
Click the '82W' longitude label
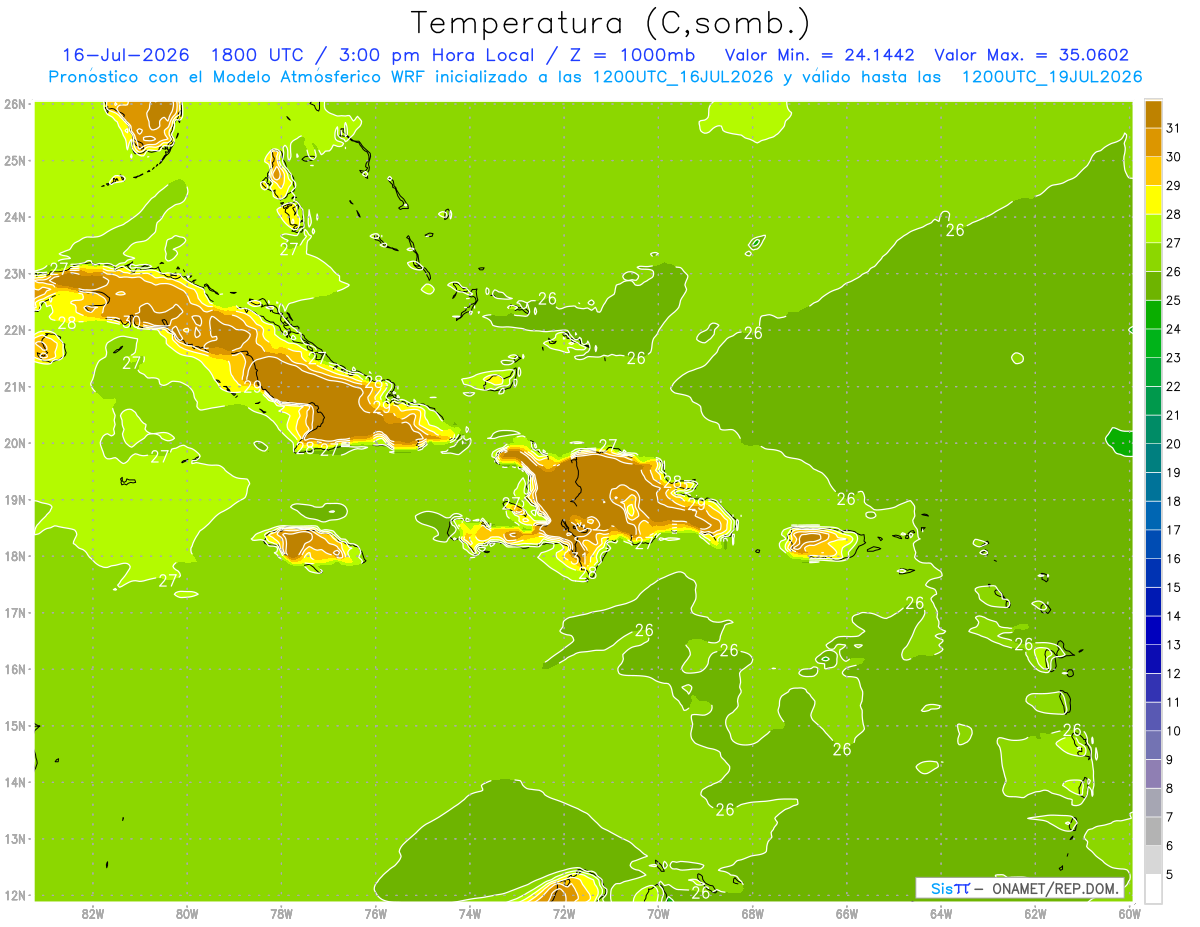pos(93,913)
